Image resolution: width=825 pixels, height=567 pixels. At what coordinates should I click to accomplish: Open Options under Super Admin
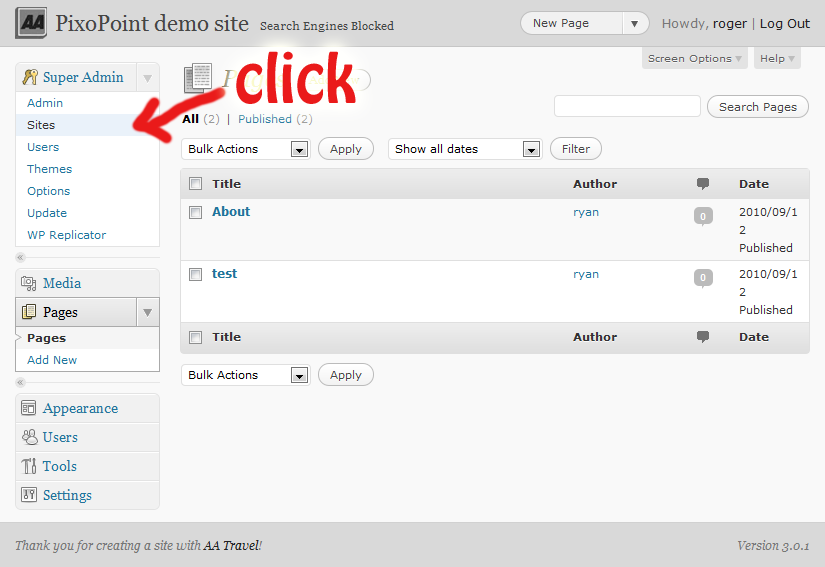(x=48, y=191)
